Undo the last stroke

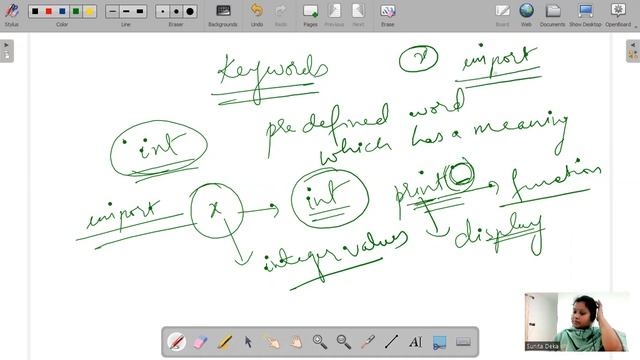(x=257, y=15)
